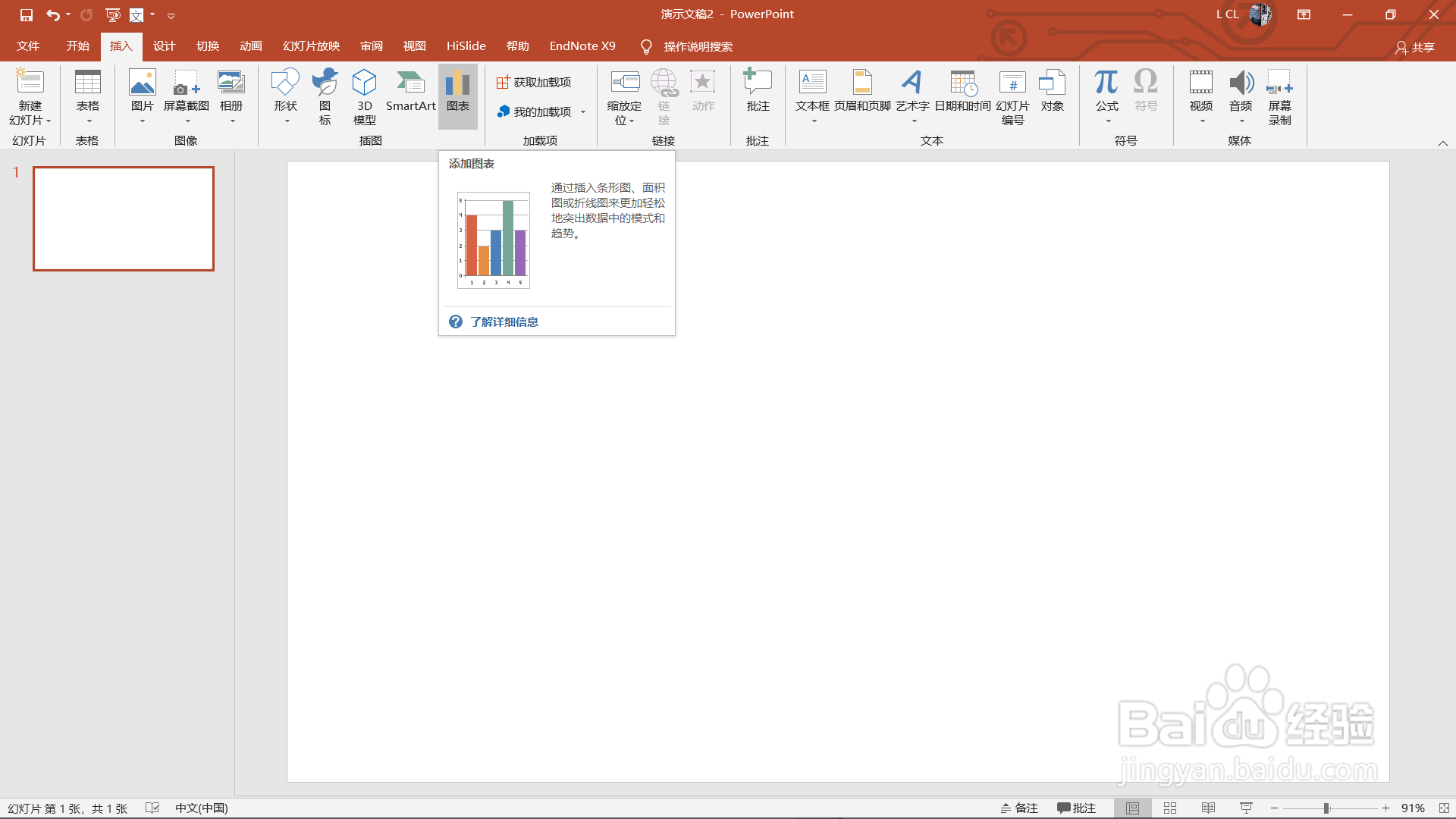Open the HiSlide tab
1456x819 pixels.
click(x=466, y=46)
